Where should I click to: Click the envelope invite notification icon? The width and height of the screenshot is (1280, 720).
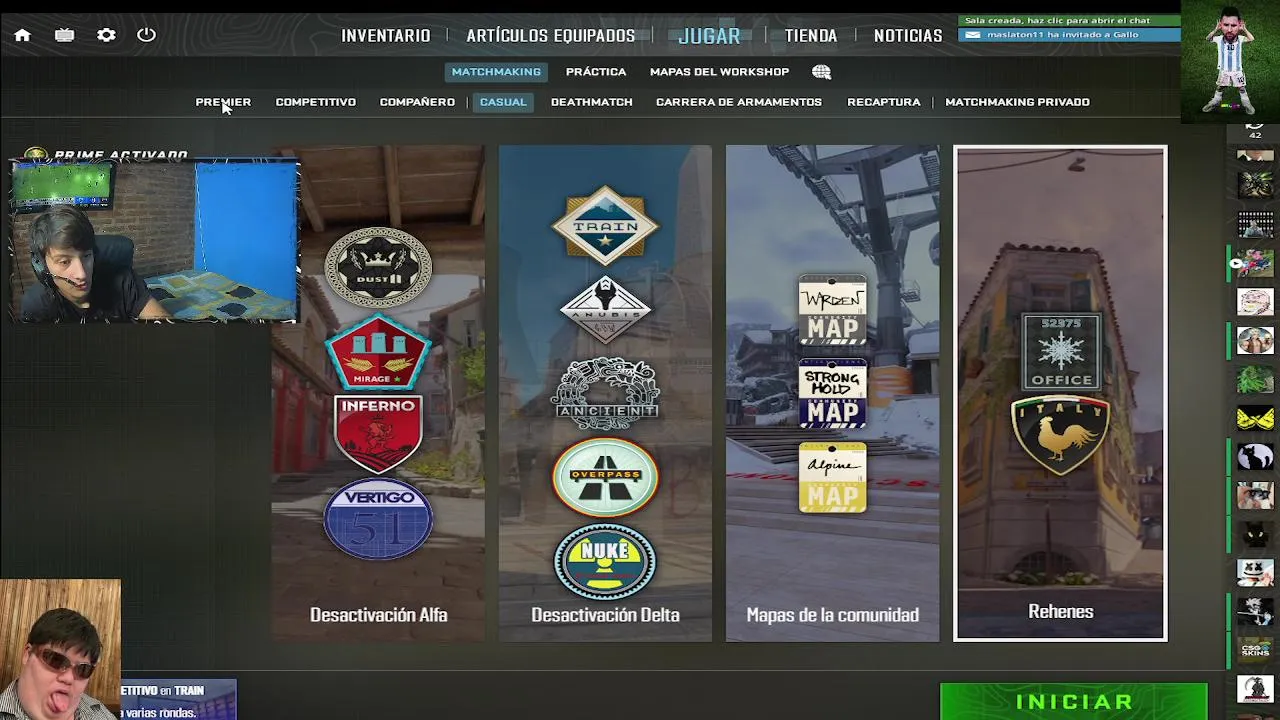pos(972,35)
